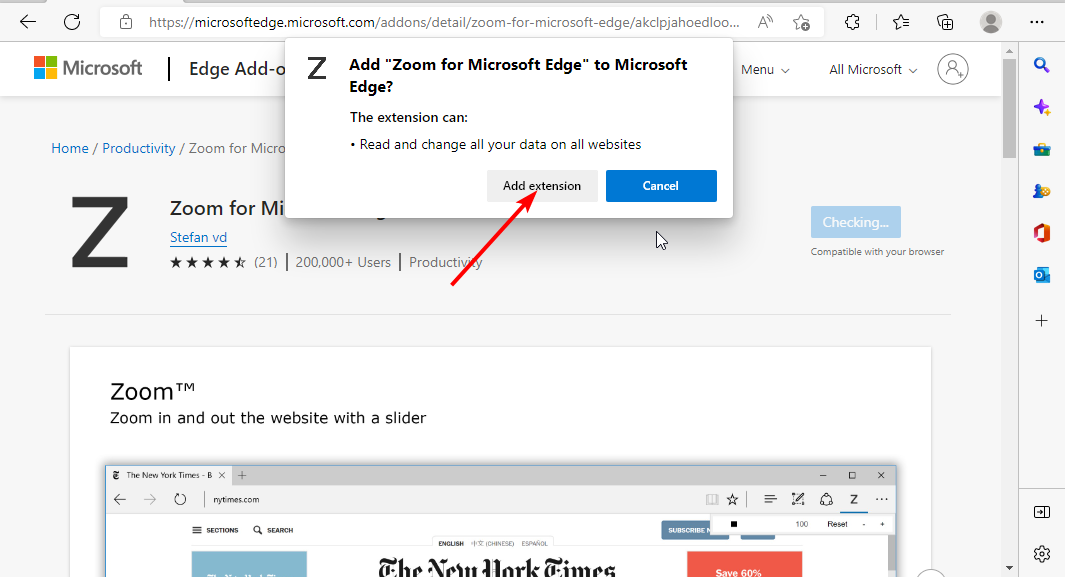Open the sidebar Microsoft Office icon
1065x577 pixels.
coord(1042,234)
